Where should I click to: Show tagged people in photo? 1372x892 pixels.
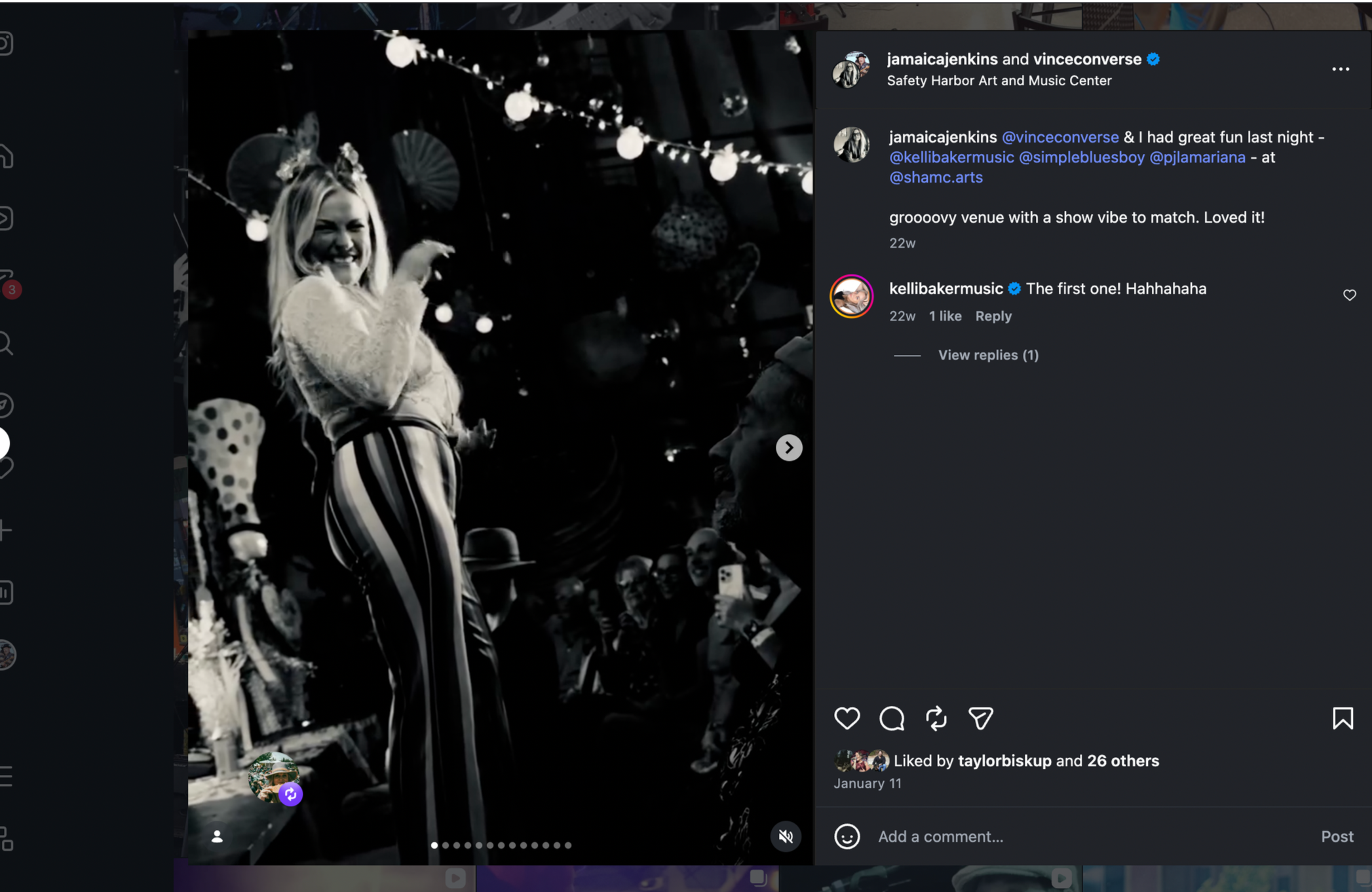tap(217, 836)
